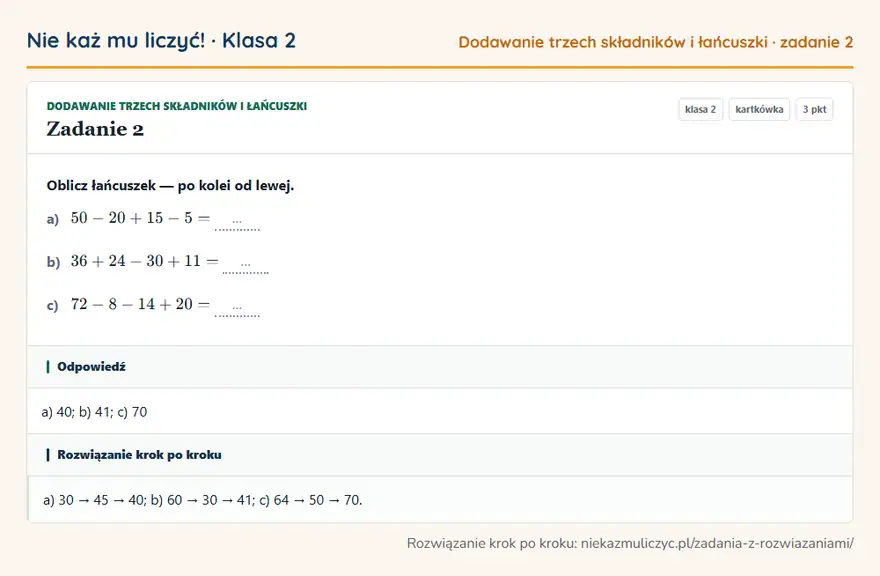This screenshot has width=880, height=576.
Task: Click 'Dodawanie trzech składników i łańcuszki · zadanie 2' header
Action: [656, 42]
